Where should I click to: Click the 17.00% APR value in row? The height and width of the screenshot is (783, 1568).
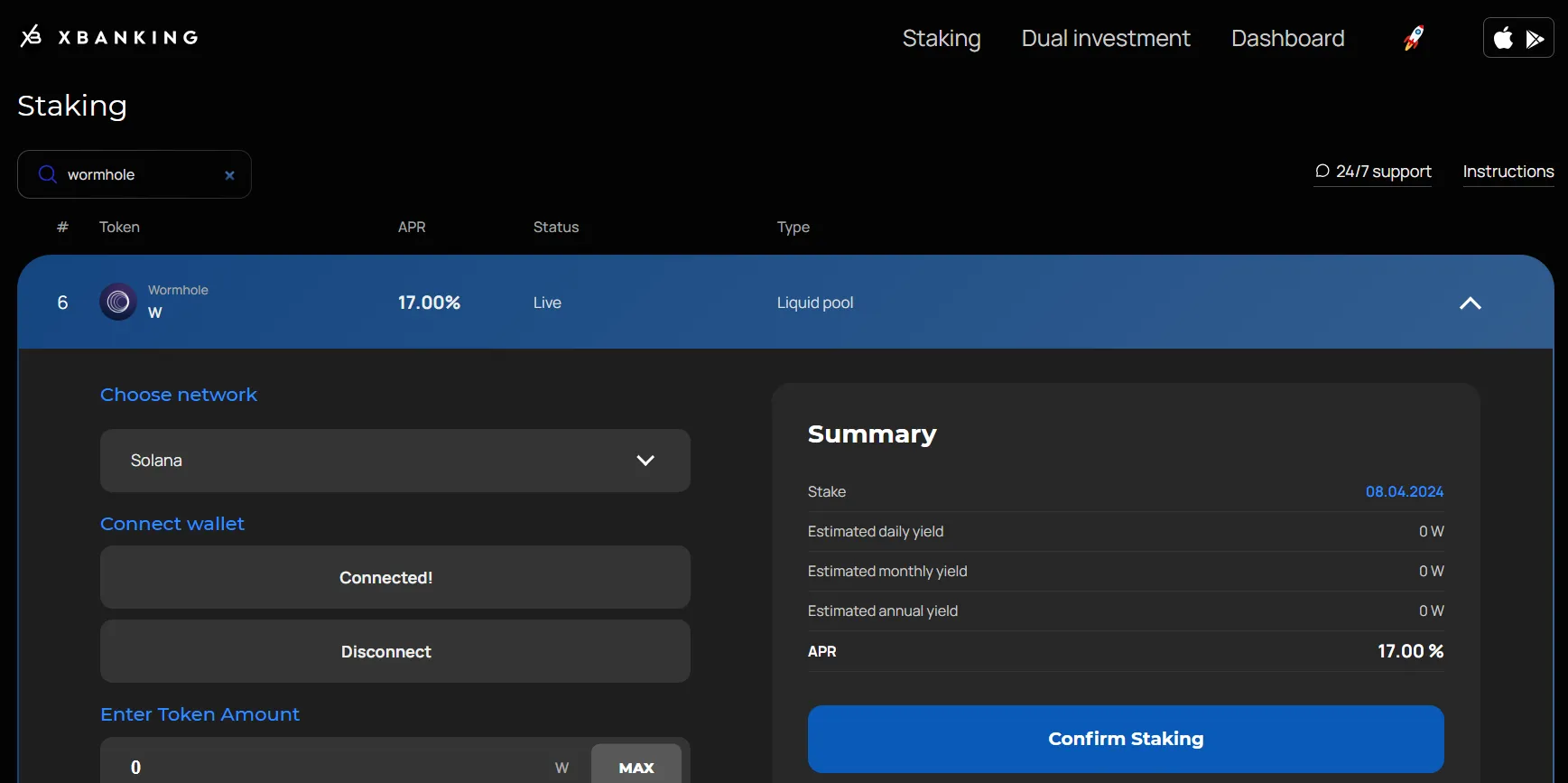point(430,303)
